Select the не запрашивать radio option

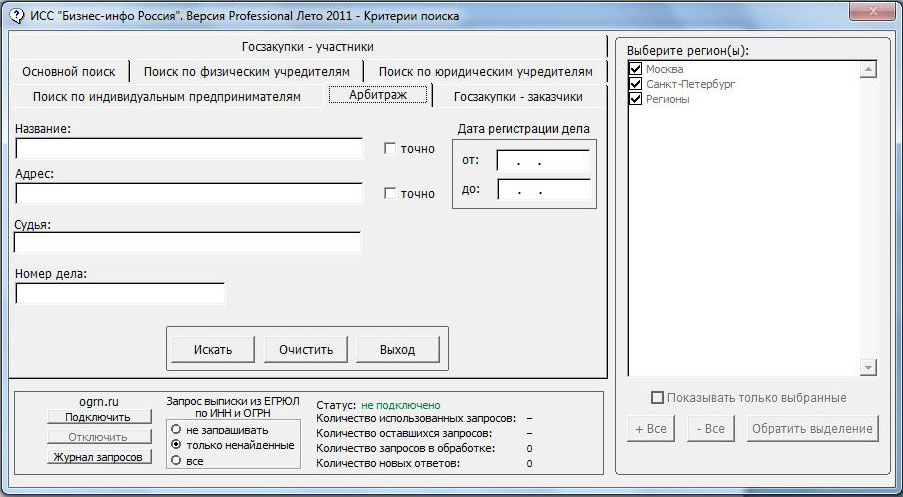(x=177, y=429)
